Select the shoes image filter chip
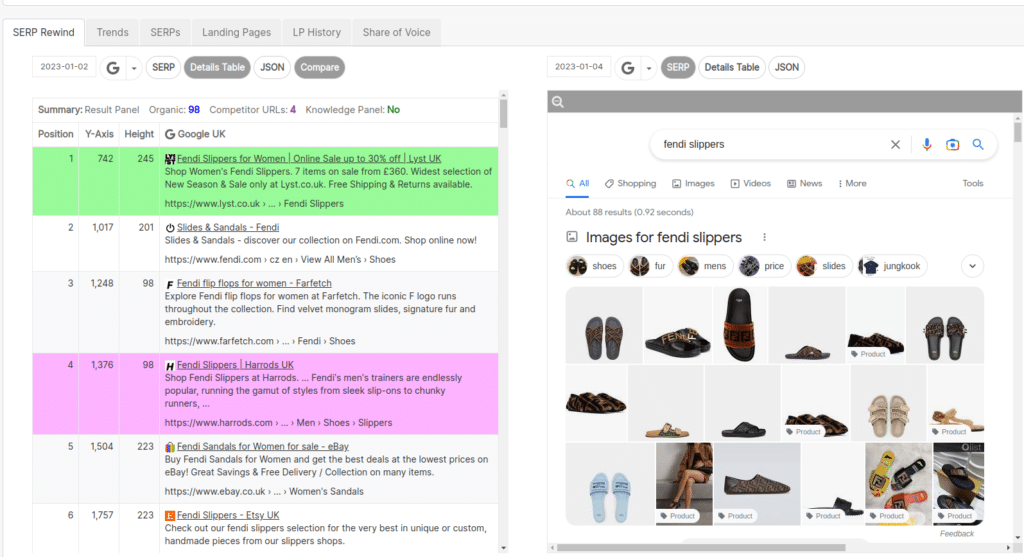 594,266
